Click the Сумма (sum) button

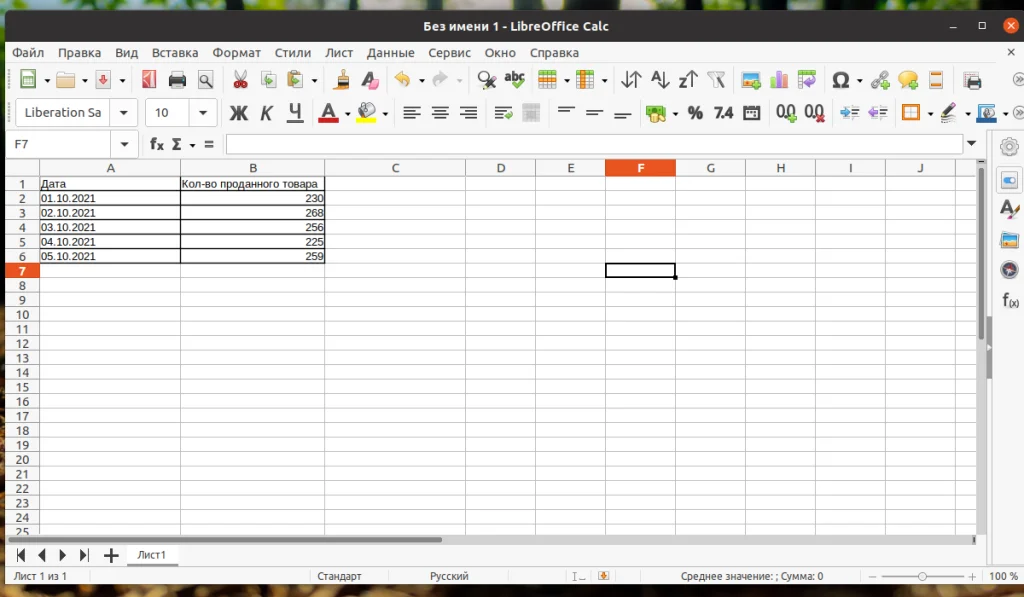coord(177,143)
